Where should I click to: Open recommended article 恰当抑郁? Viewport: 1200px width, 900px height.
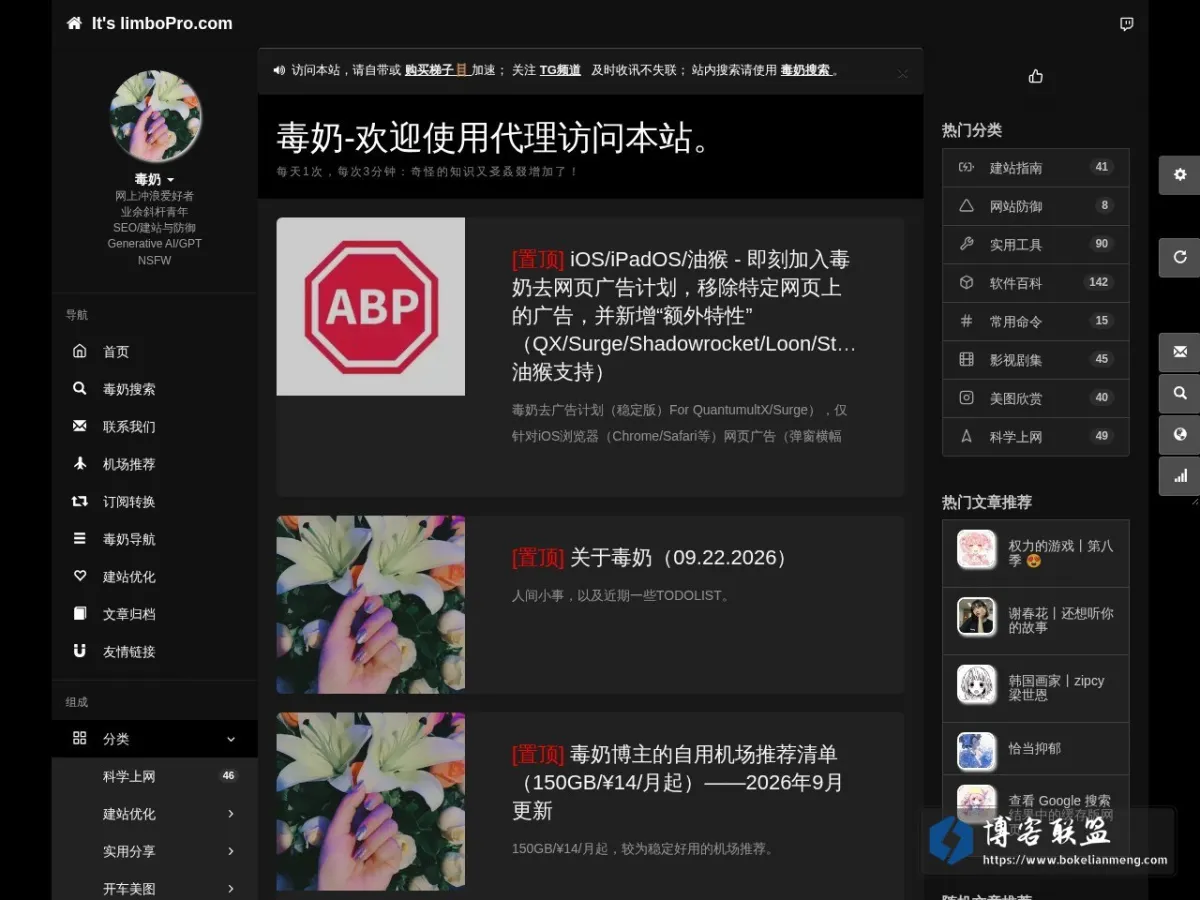1035,749
